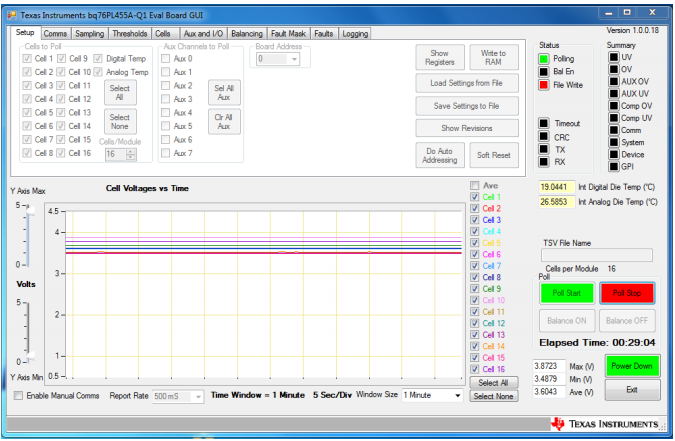Click the File Write red indicator

(x=544, y=85)
